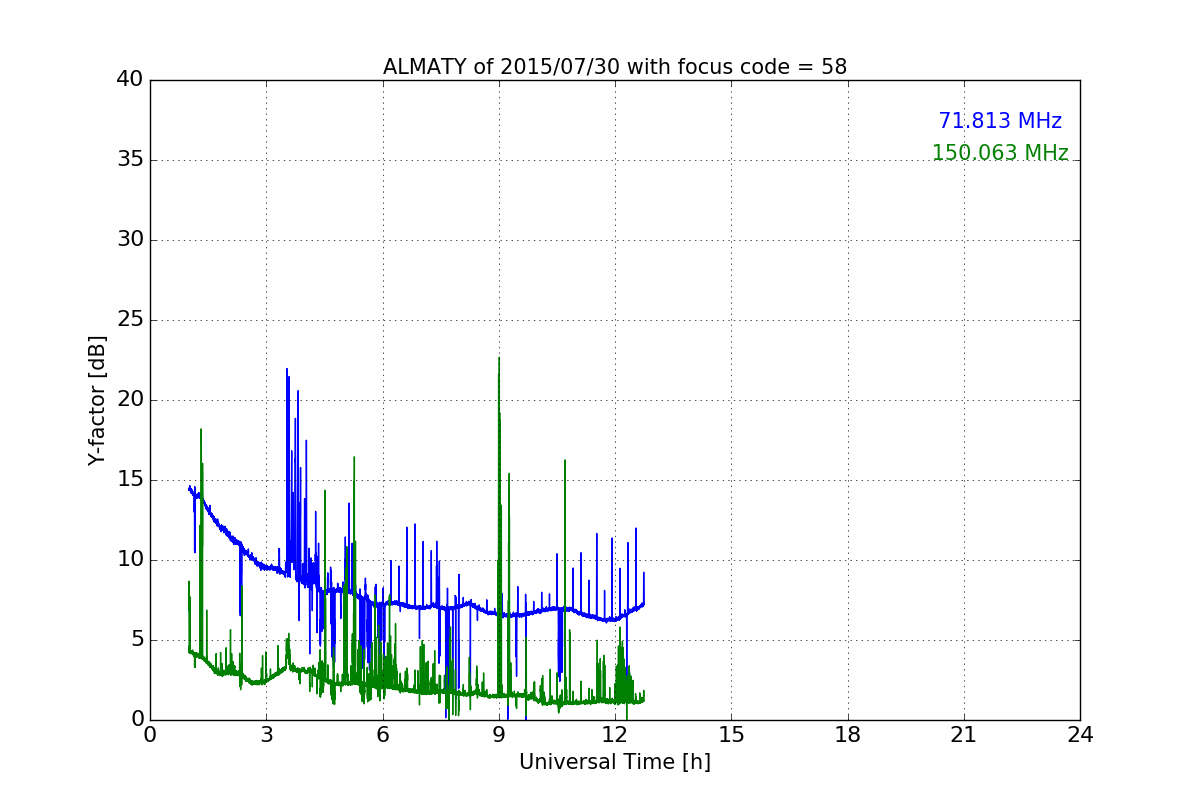The height and width of the screenshot is (800, 1200).
Task: Click y-axis tick label '40'
Action: [130, 80]
